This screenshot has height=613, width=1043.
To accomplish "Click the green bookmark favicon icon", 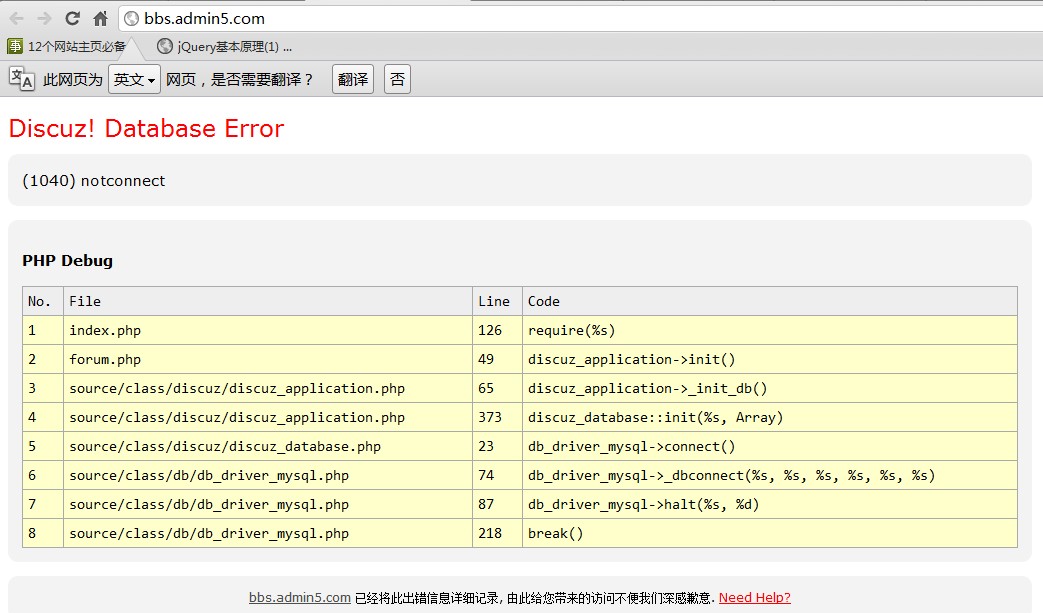I will 15,46.
